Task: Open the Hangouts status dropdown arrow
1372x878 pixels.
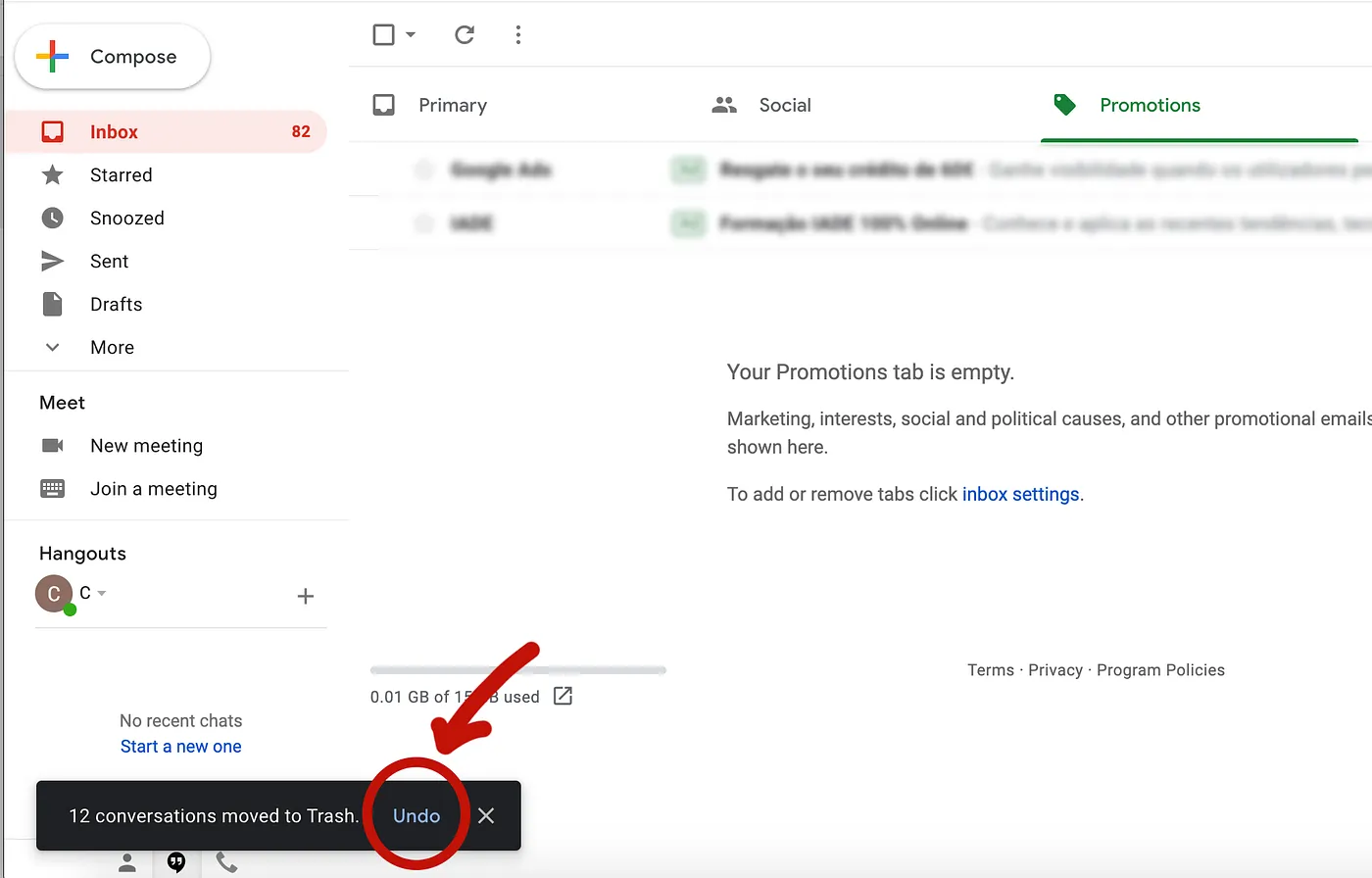Action: point(102,593)
